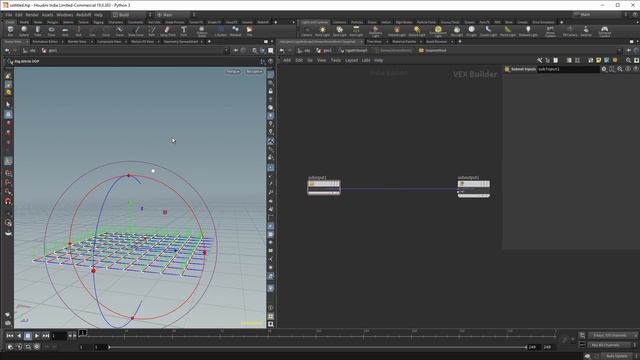Jump to the first frame
640x360 pixels.
[10, 336]
